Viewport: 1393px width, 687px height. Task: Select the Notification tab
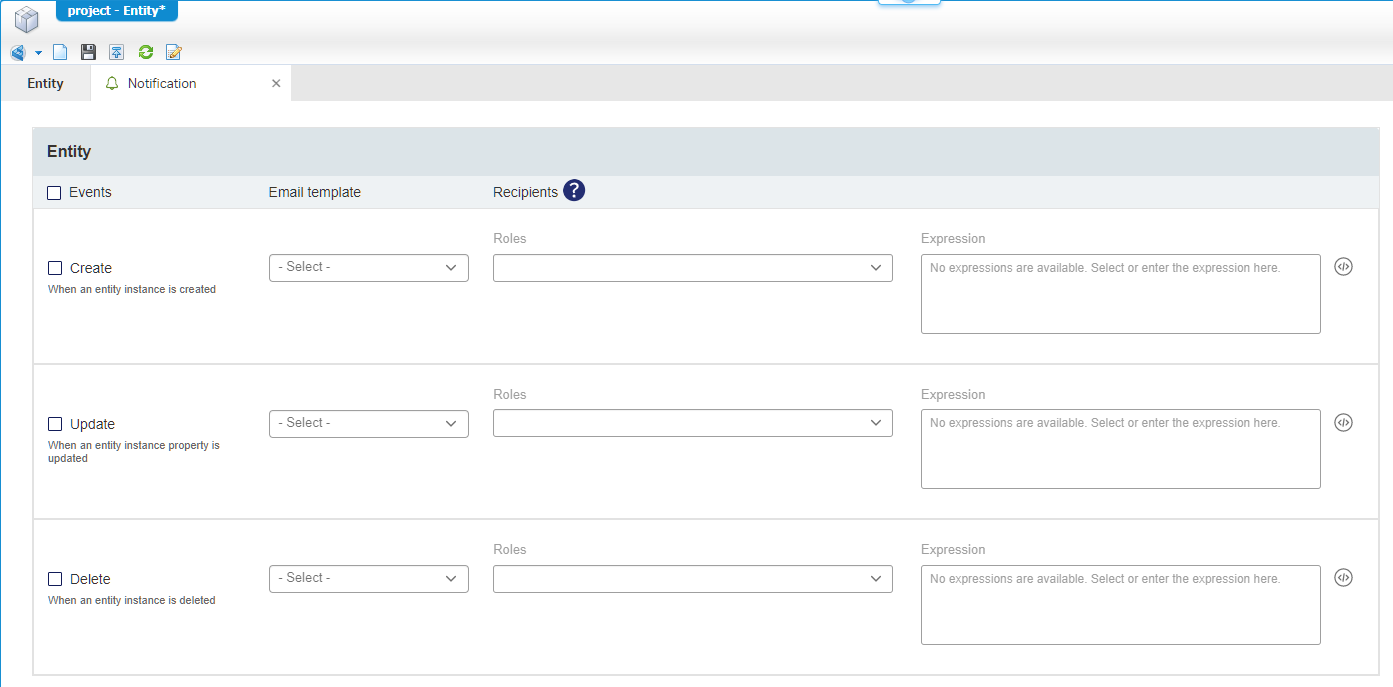[161, 84]
